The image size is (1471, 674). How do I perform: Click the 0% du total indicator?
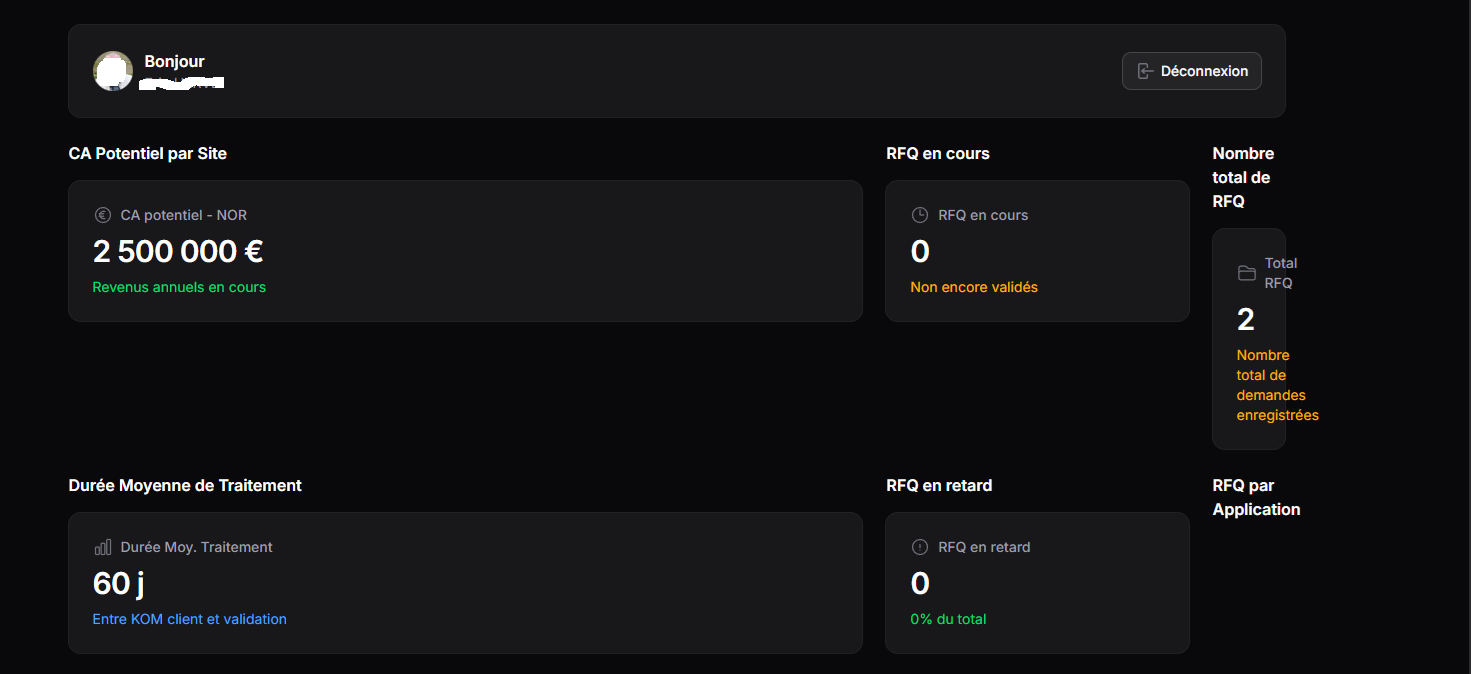[948, 619]
